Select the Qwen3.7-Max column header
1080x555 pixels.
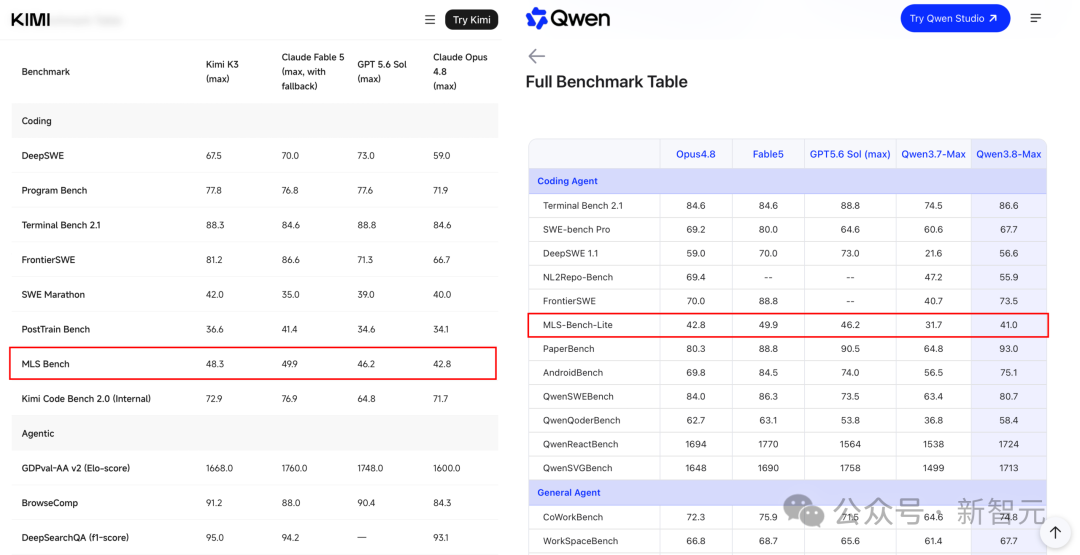click(933, 154)
